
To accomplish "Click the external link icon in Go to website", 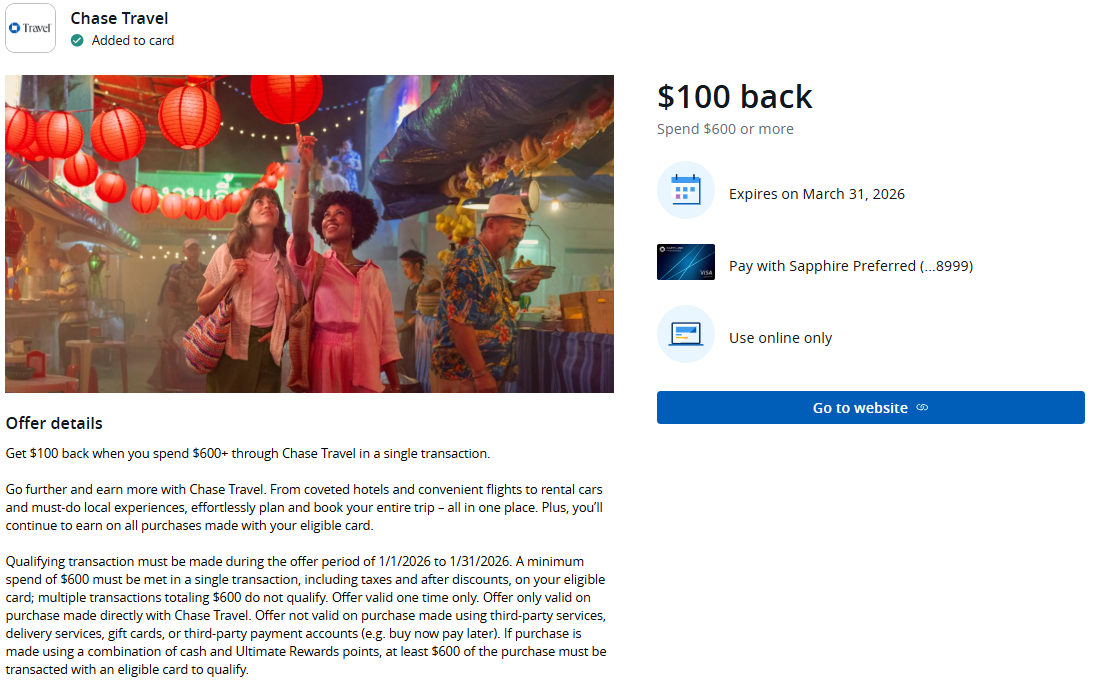I will tap(922, 408).
